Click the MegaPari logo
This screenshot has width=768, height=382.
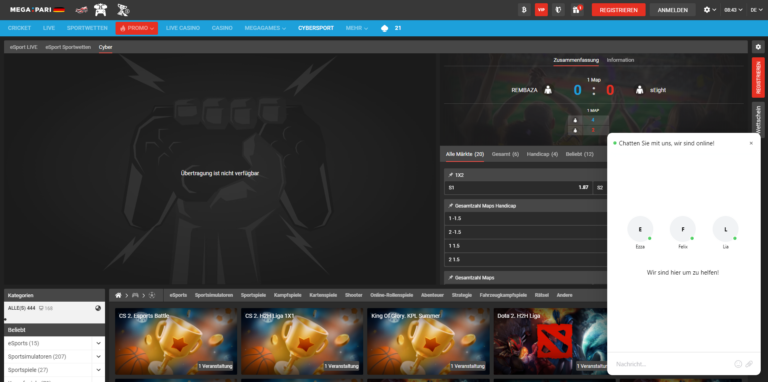coord(37,9)
